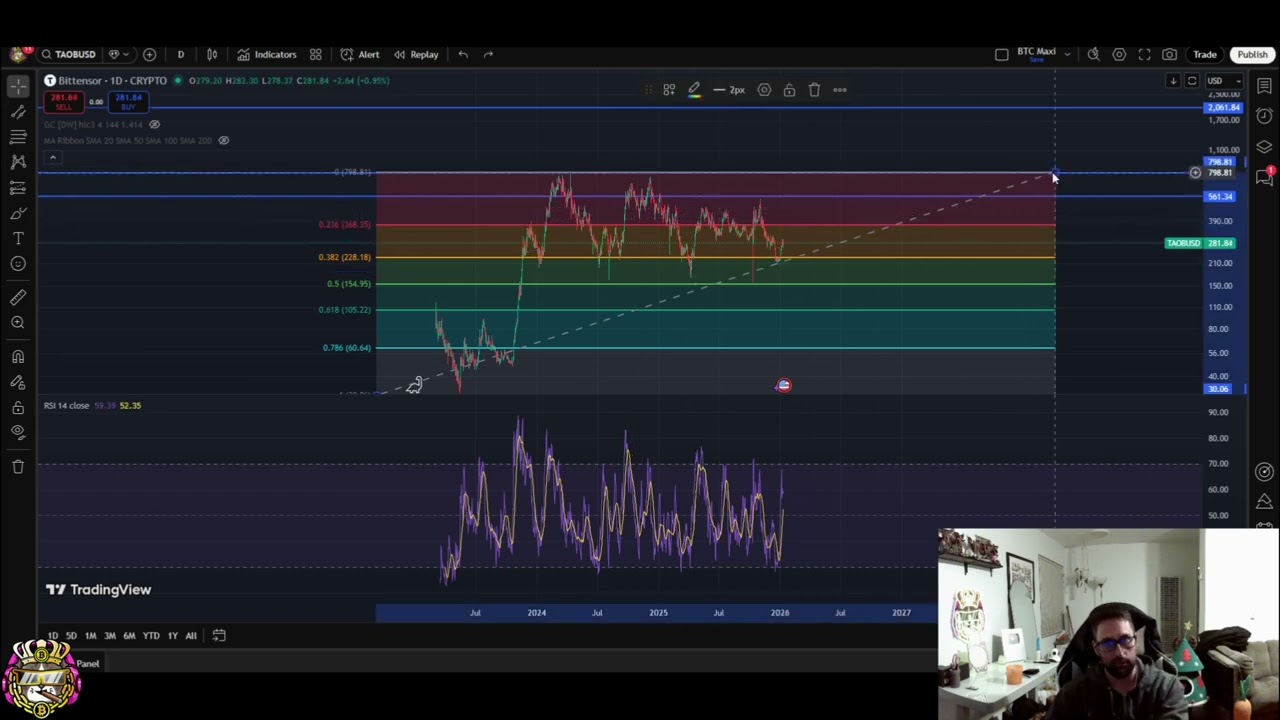The image size is (1280, 720).
Task: Enter fullscreen mode
Action: (x=1144, y=54)
